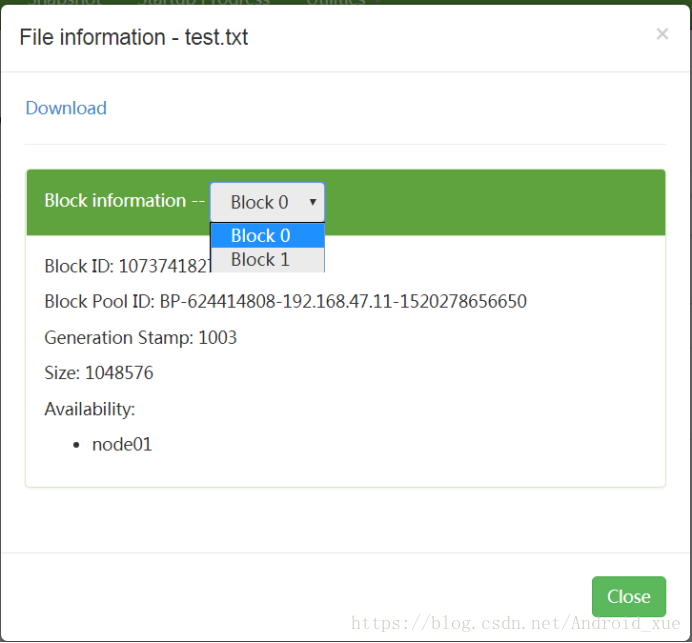Viewport: 692px width, 643px height.
Task: Select Block 0 in the dropdown list
Action: click(268, 236)
